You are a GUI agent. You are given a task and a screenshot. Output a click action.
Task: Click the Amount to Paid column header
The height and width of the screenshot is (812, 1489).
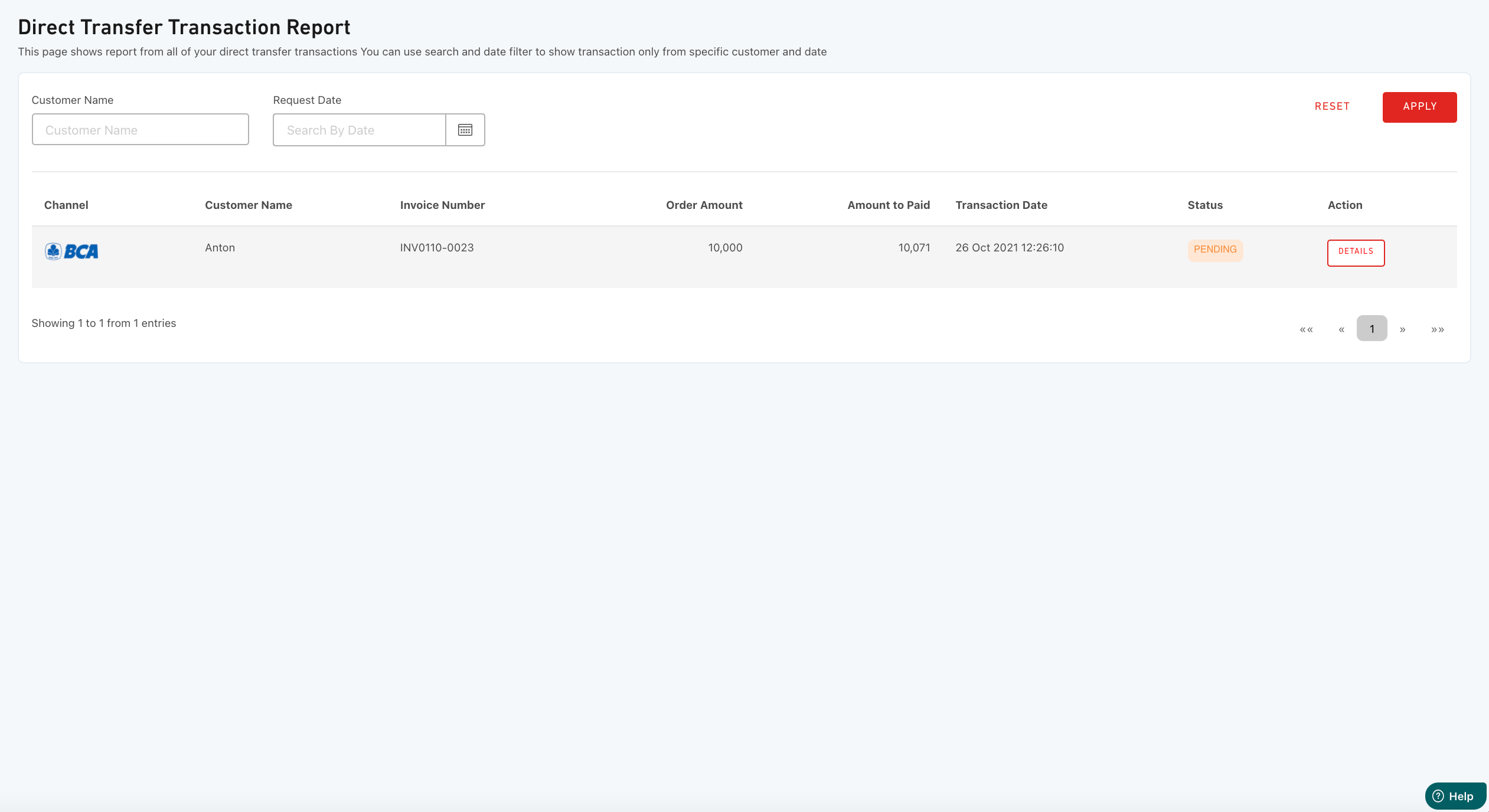(x=888, y=205)
